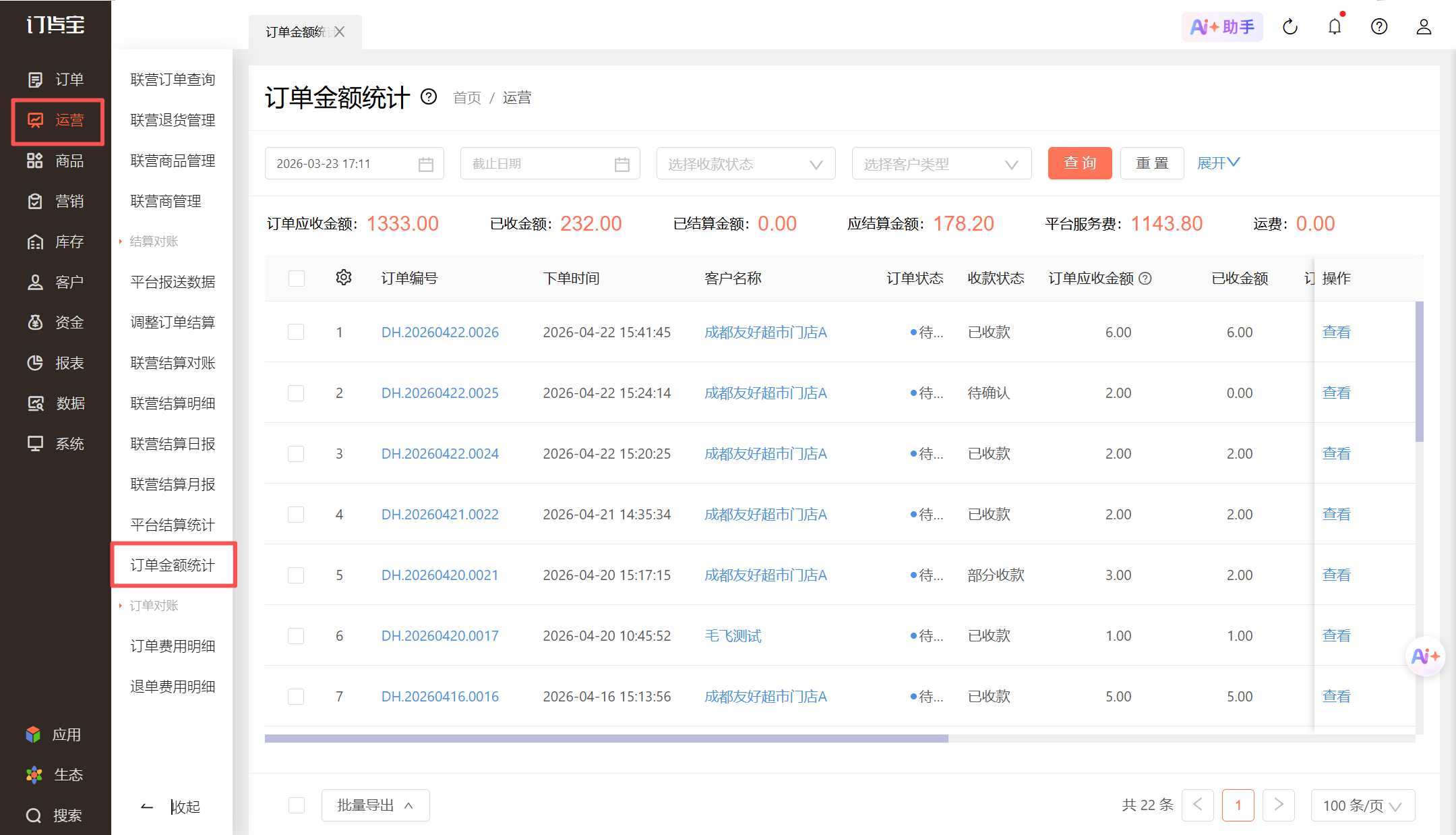This screenshot has height=835, width=1456.
Task: Open 商品 in the sidebar
Action: click(56, 161)
